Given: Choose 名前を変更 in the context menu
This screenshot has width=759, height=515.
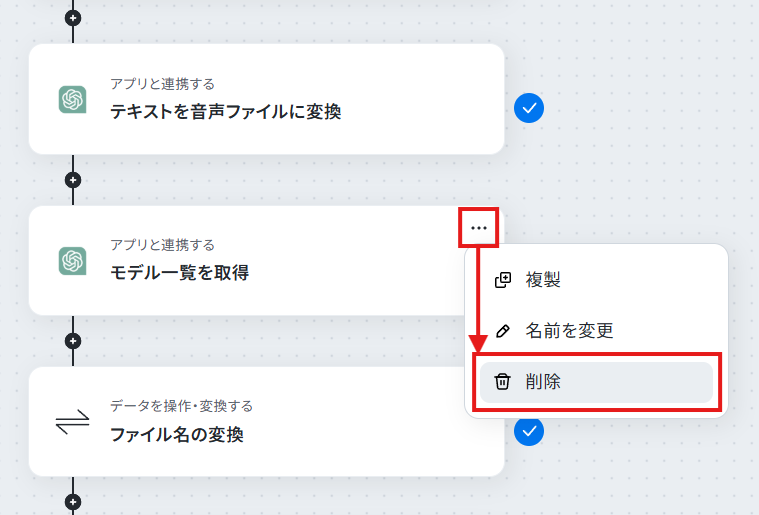Looking at the screenshot, I should pyautogui.click(x=596, y=331).
